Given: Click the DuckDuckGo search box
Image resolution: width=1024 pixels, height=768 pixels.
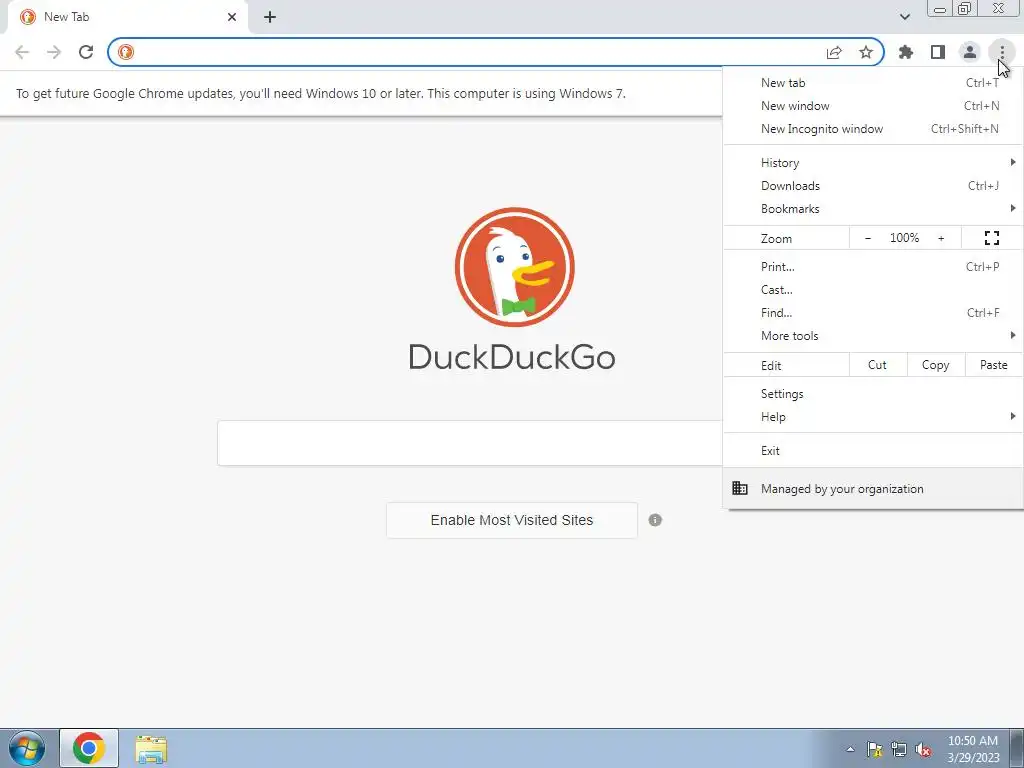Looking at the screenshot, I should pyautogui.click(x=470, y=443).
